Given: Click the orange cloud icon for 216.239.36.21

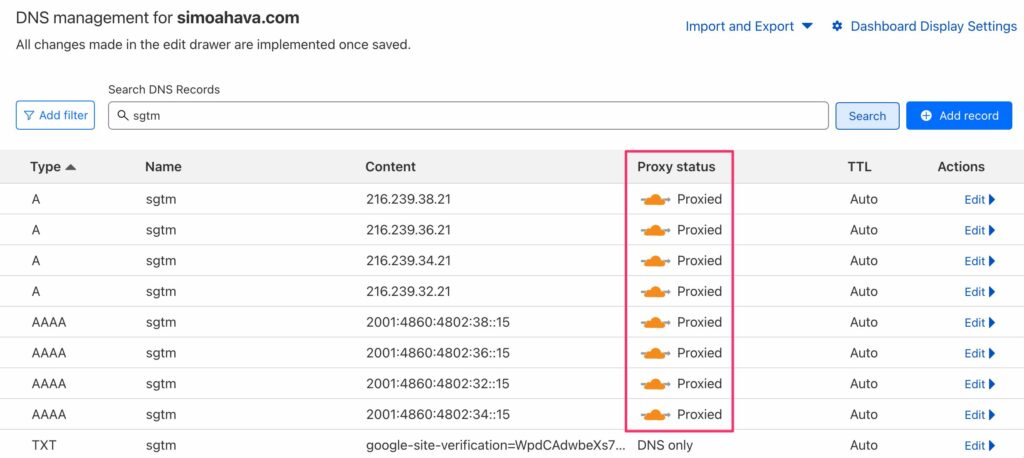Looking at the screenshot, I should pyautogui.click(x=655, y=231).
